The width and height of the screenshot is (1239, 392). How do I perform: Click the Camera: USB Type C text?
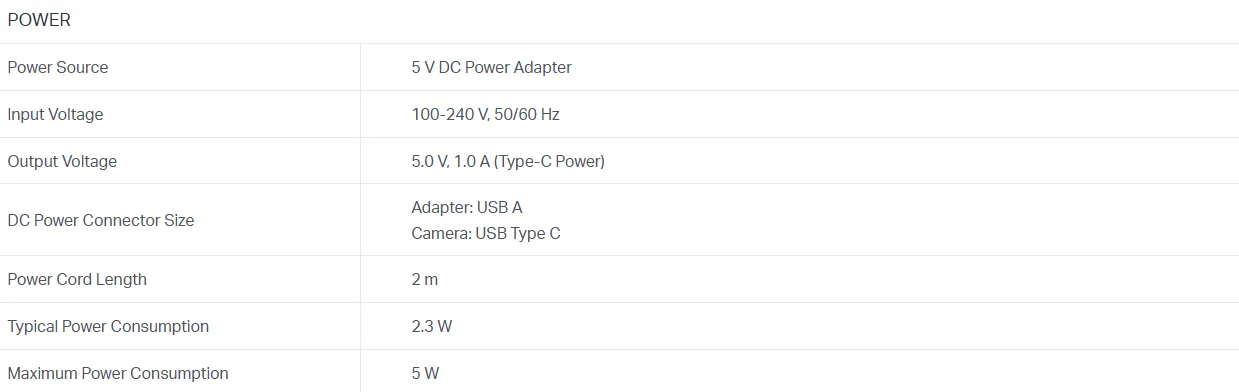point(486,233)
